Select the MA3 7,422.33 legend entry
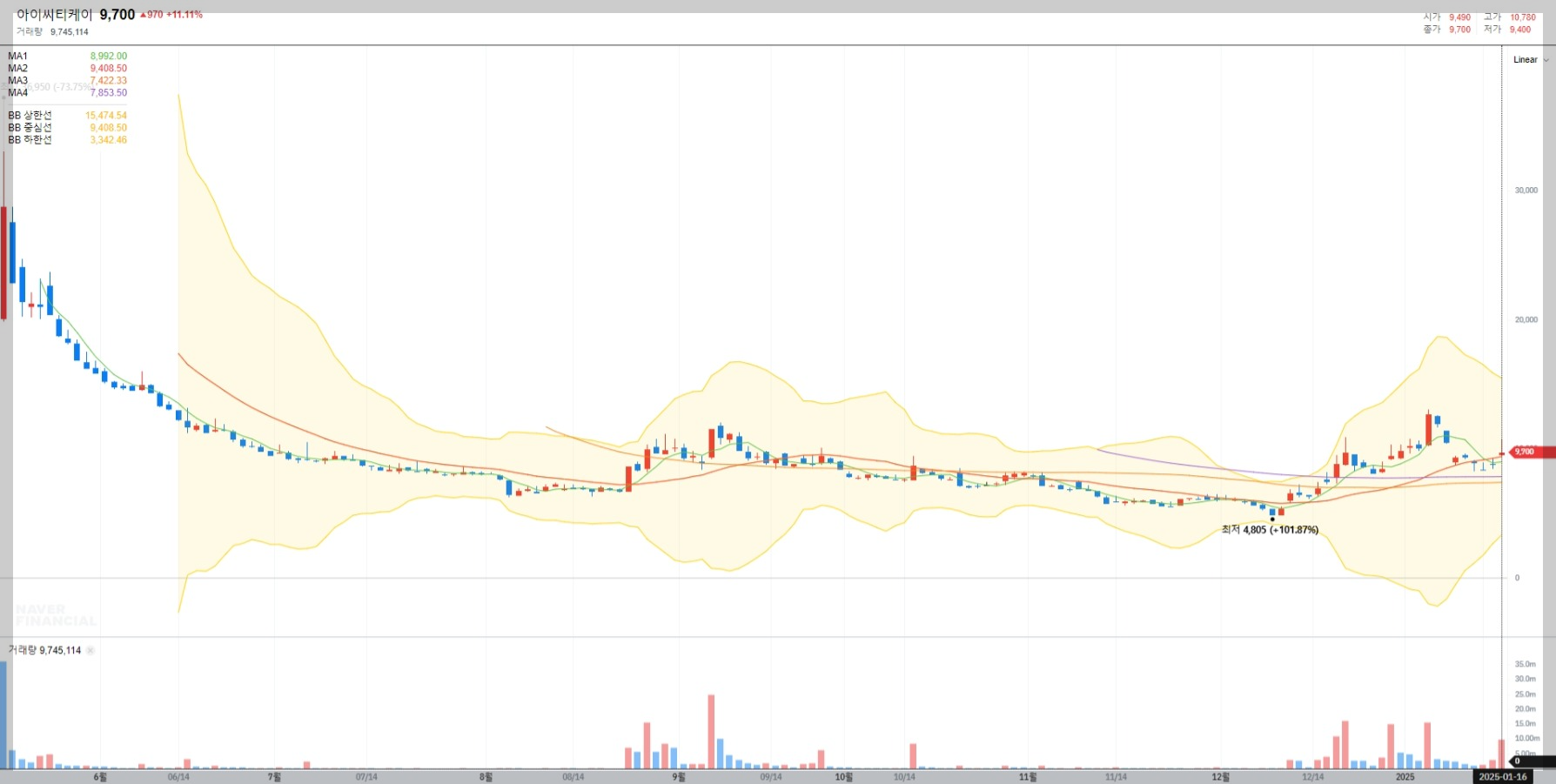1556x784 pixels. click(67, 80)
